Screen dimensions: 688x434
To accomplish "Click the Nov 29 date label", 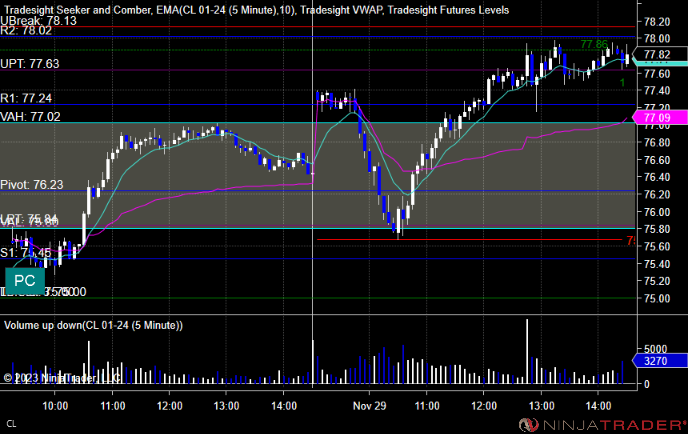I will tap(369, 405).
